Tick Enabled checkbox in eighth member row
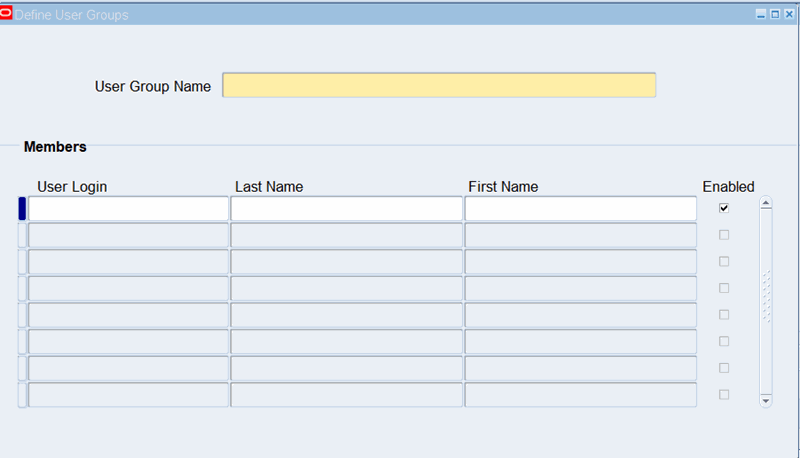Screen dimensions: 800x458 click(x=723, y=394)
